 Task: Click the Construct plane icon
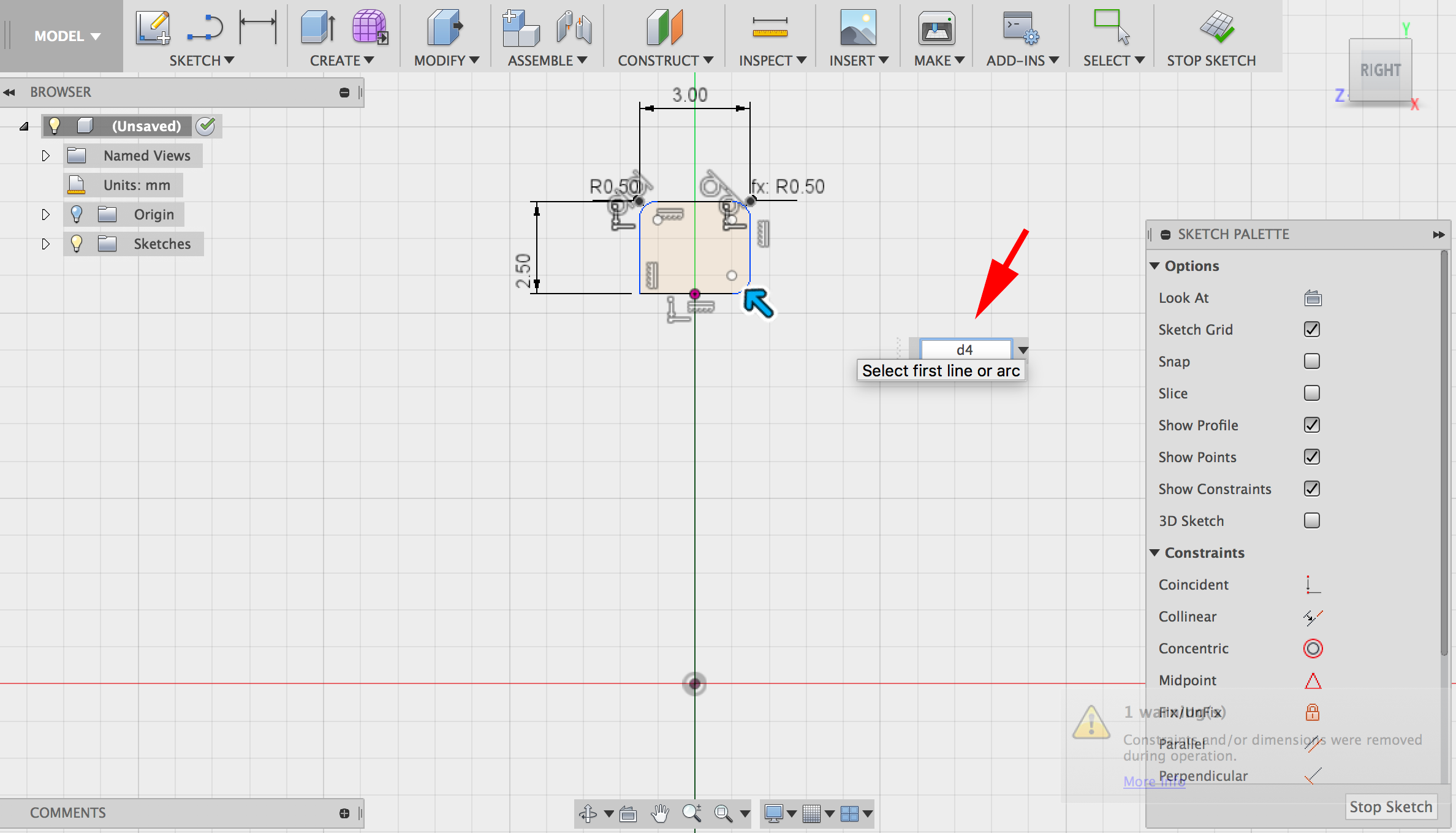coord(664,28)
